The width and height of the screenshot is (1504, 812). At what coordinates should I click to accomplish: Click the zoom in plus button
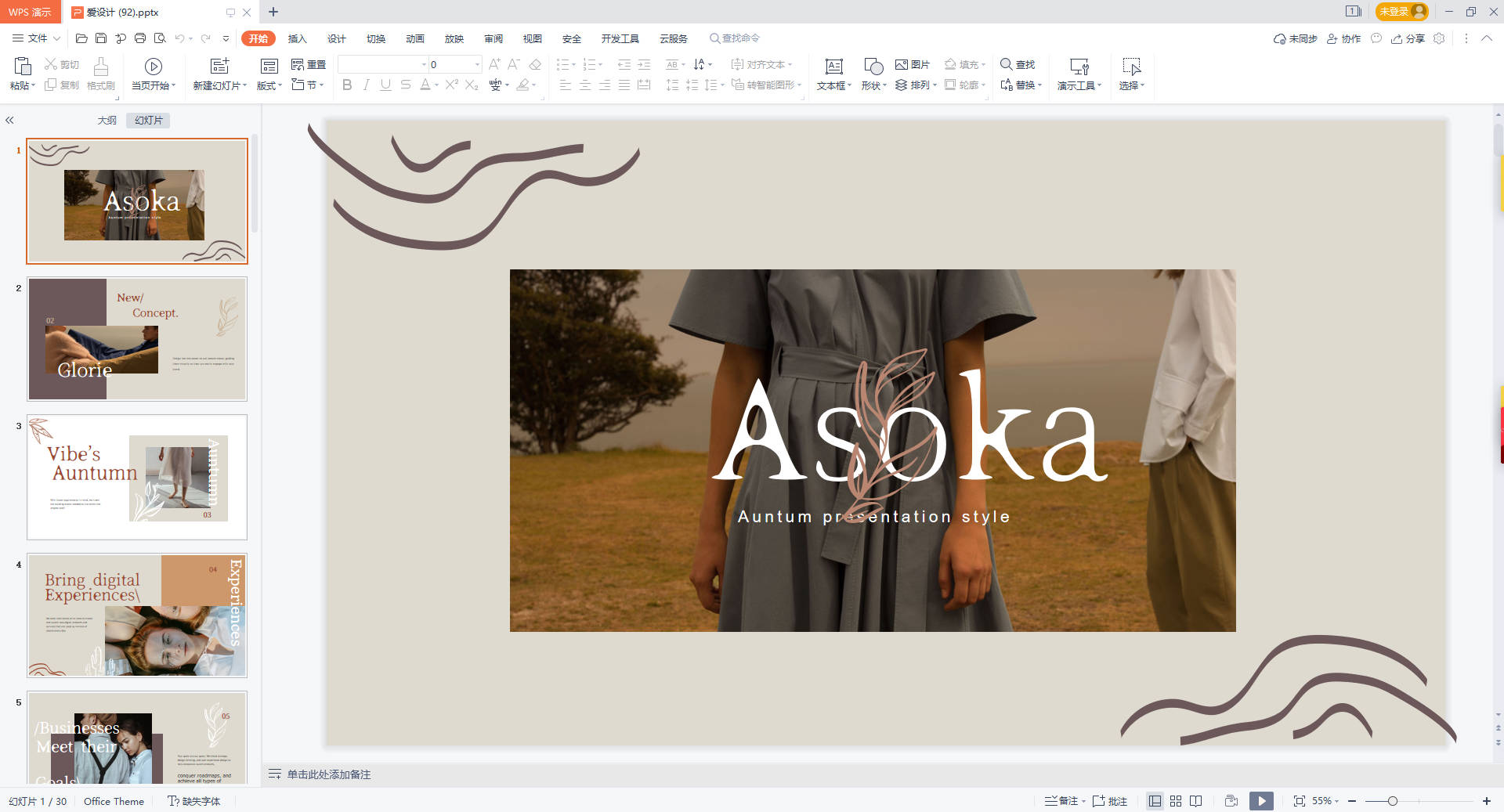tap(1486, 801)
